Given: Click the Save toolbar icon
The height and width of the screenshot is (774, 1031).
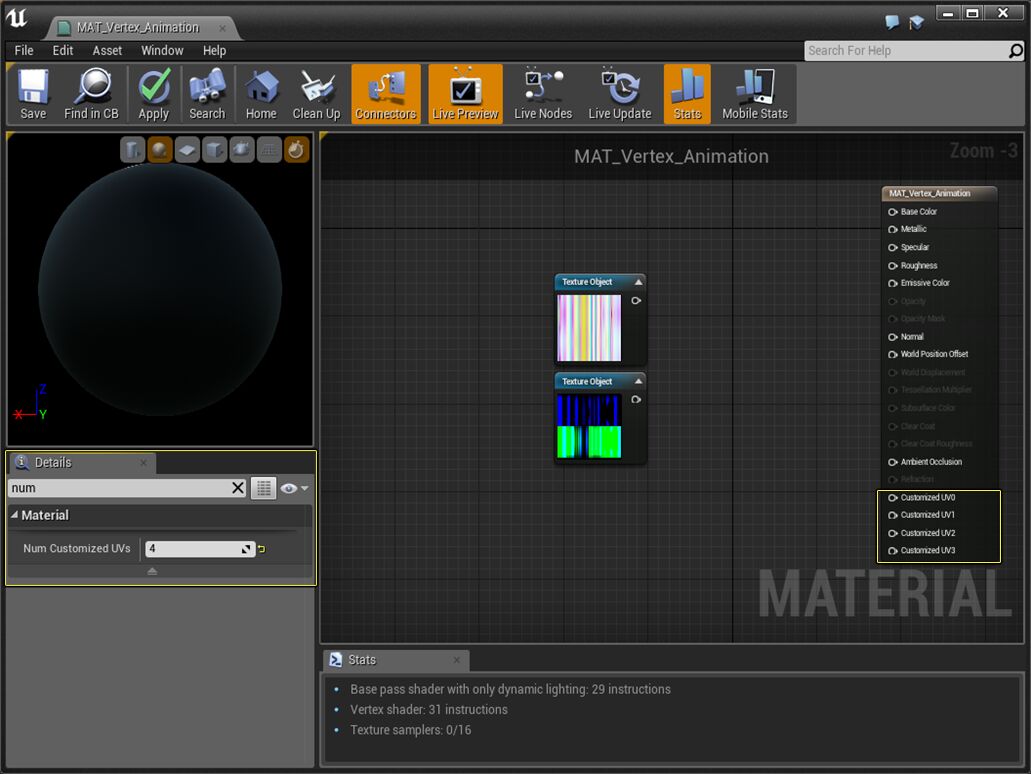Looking at the screenshot, I should point(33,93).
